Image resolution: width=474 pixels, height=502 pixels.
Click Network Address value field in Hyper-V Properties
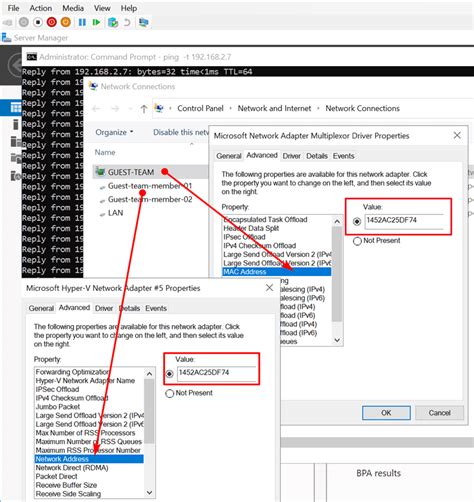(x=217, y=373)
